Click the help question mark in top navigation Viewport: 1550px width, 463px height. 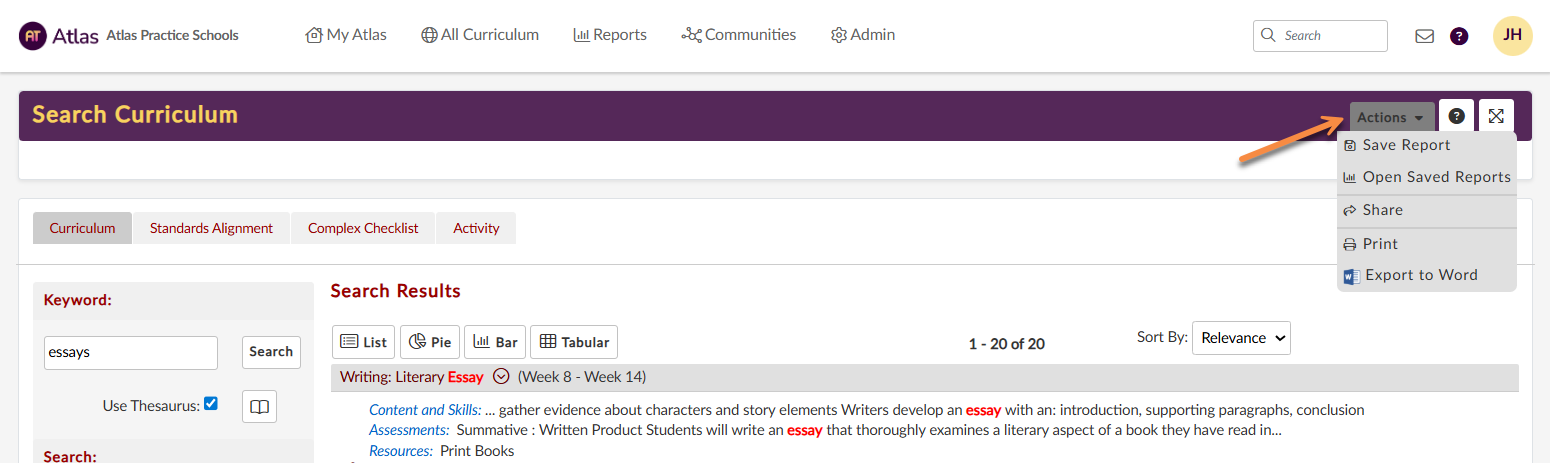1459,36
